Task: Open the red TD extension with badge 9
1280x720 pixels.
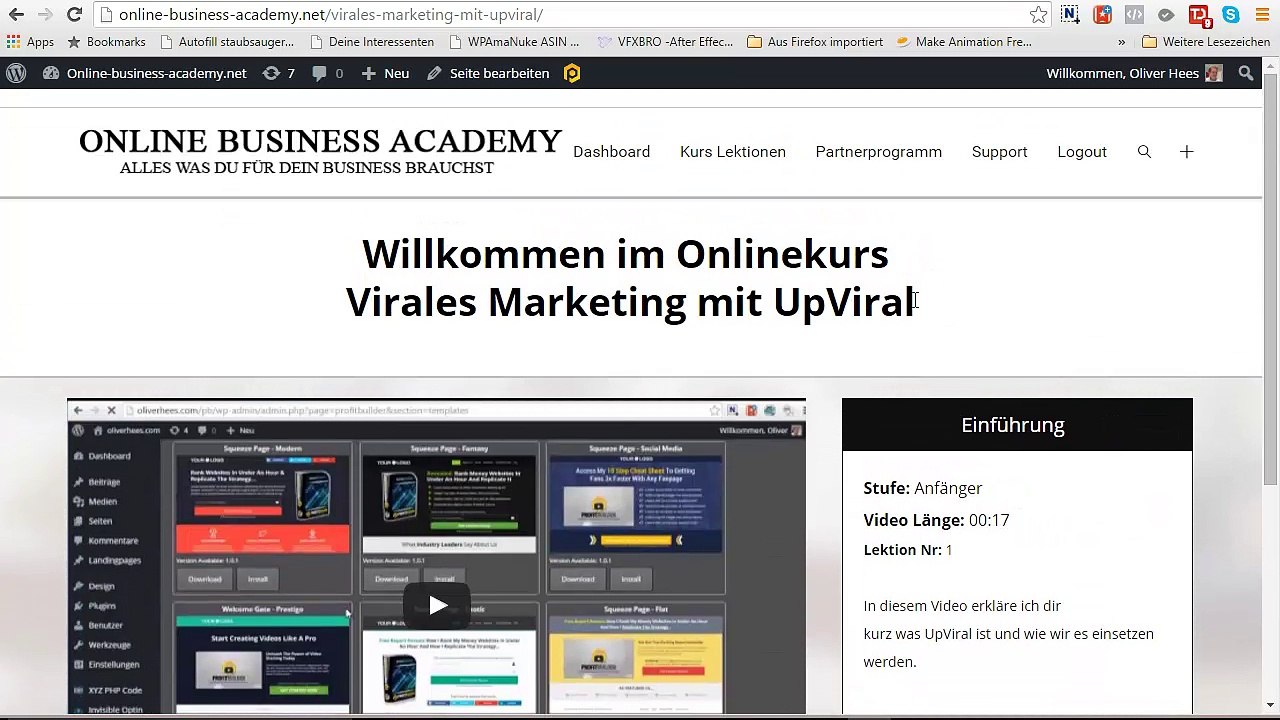Action: [1199, 15]
